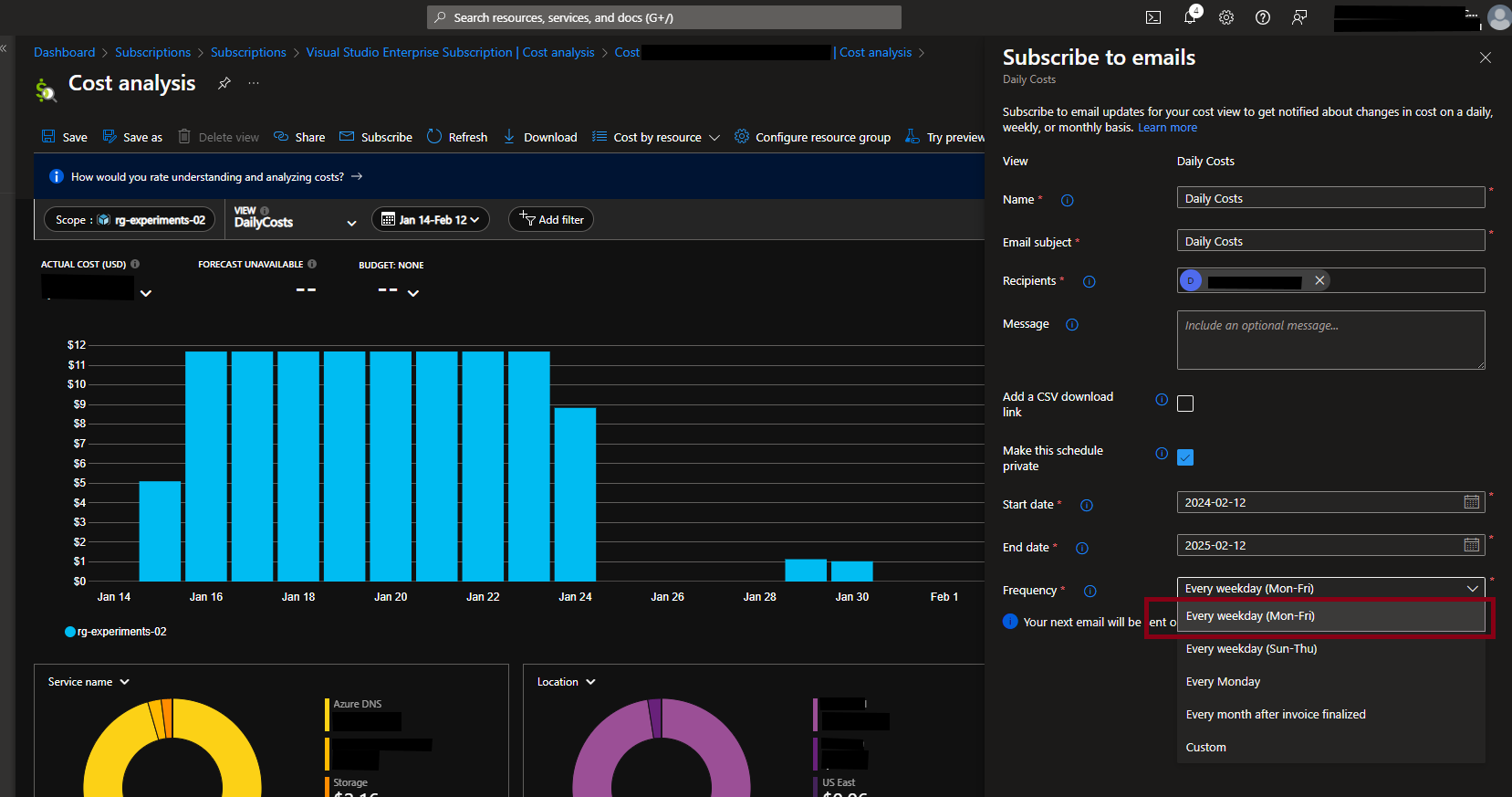Viewport: 1512px width, 797px height.
Task: Open Learn more link
Action: [1167, 128]
